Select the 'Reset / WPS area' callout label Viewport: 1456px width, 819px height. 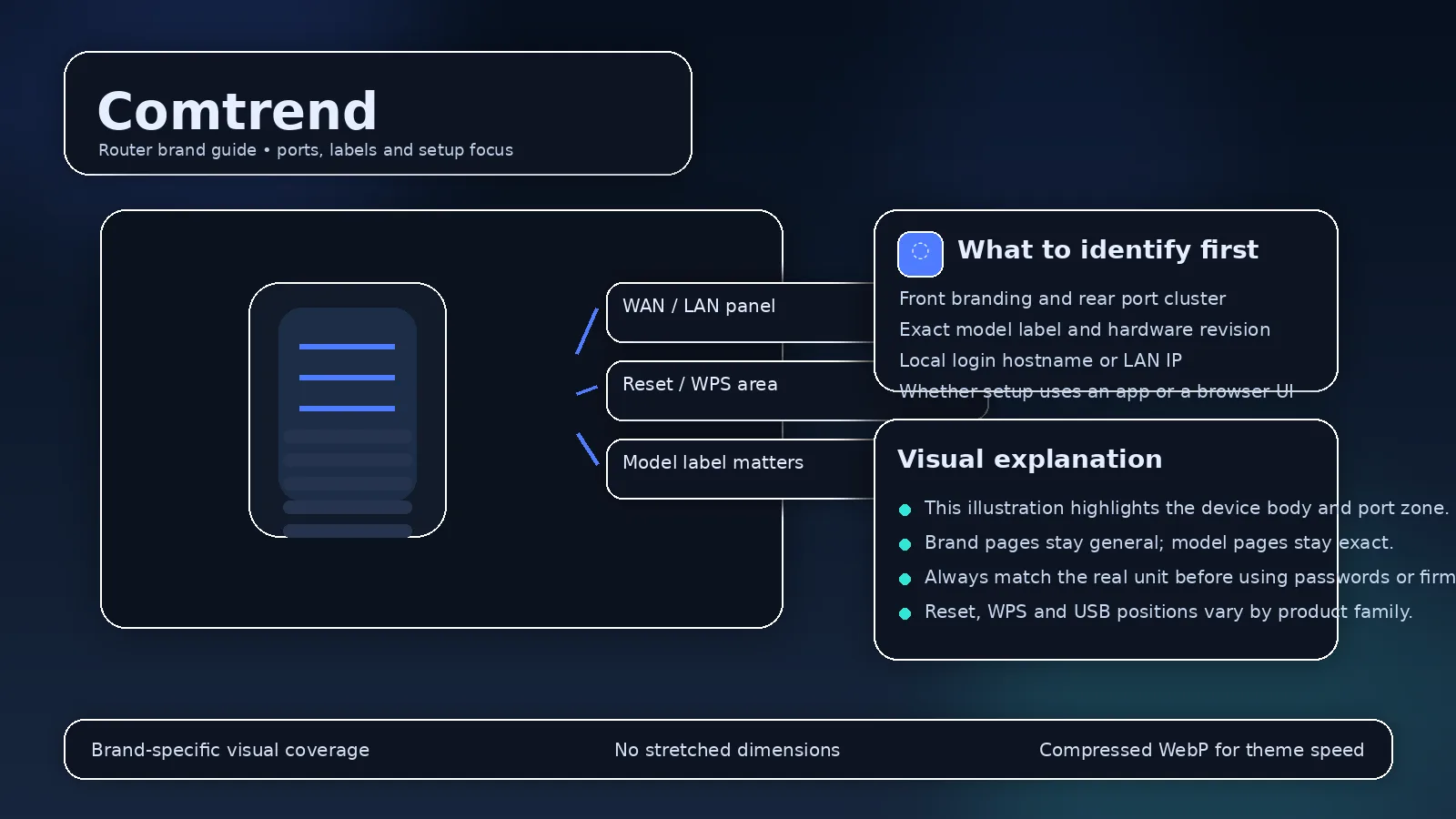tap(700, 384)
